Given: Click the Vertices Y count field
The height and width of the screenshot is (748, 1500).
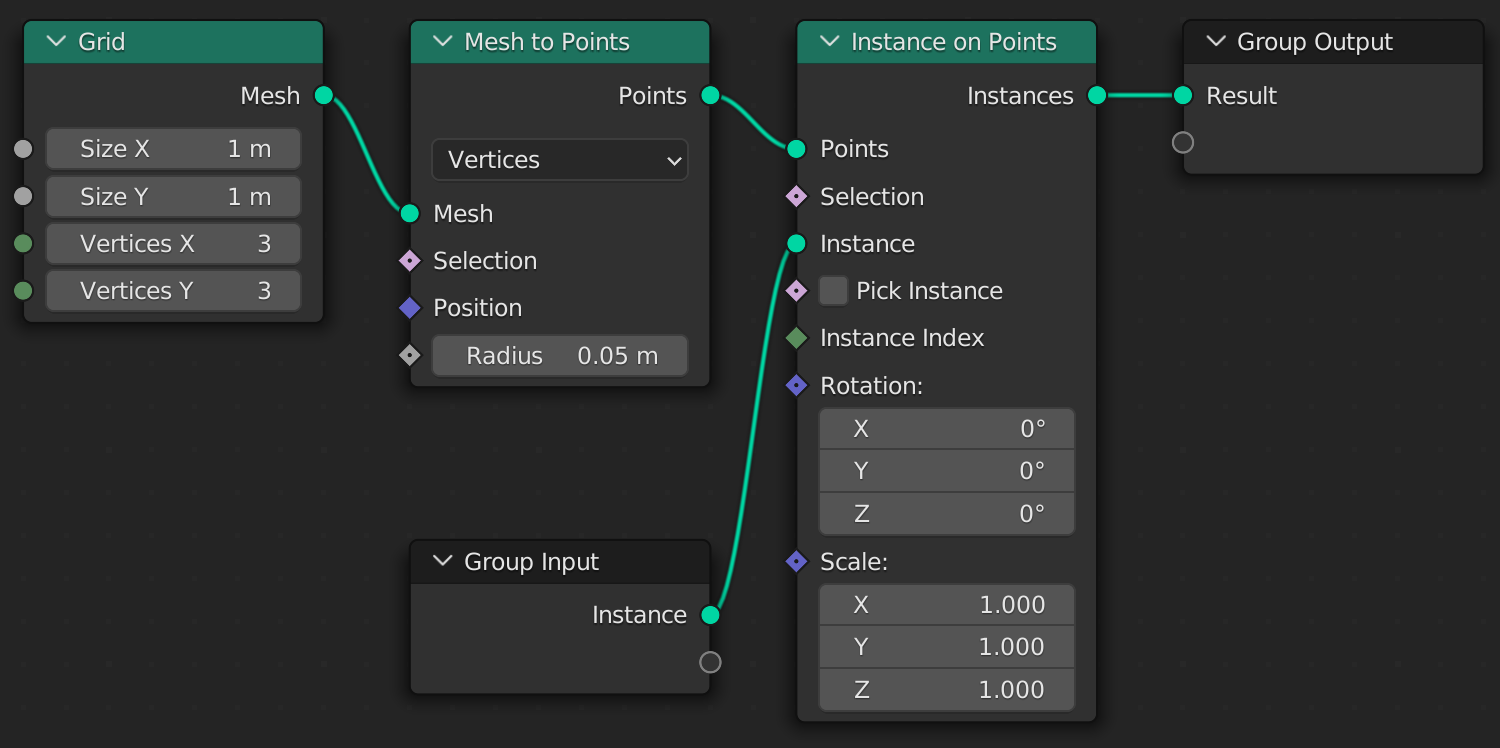Looking at the screenshot, I should (173, 291).
